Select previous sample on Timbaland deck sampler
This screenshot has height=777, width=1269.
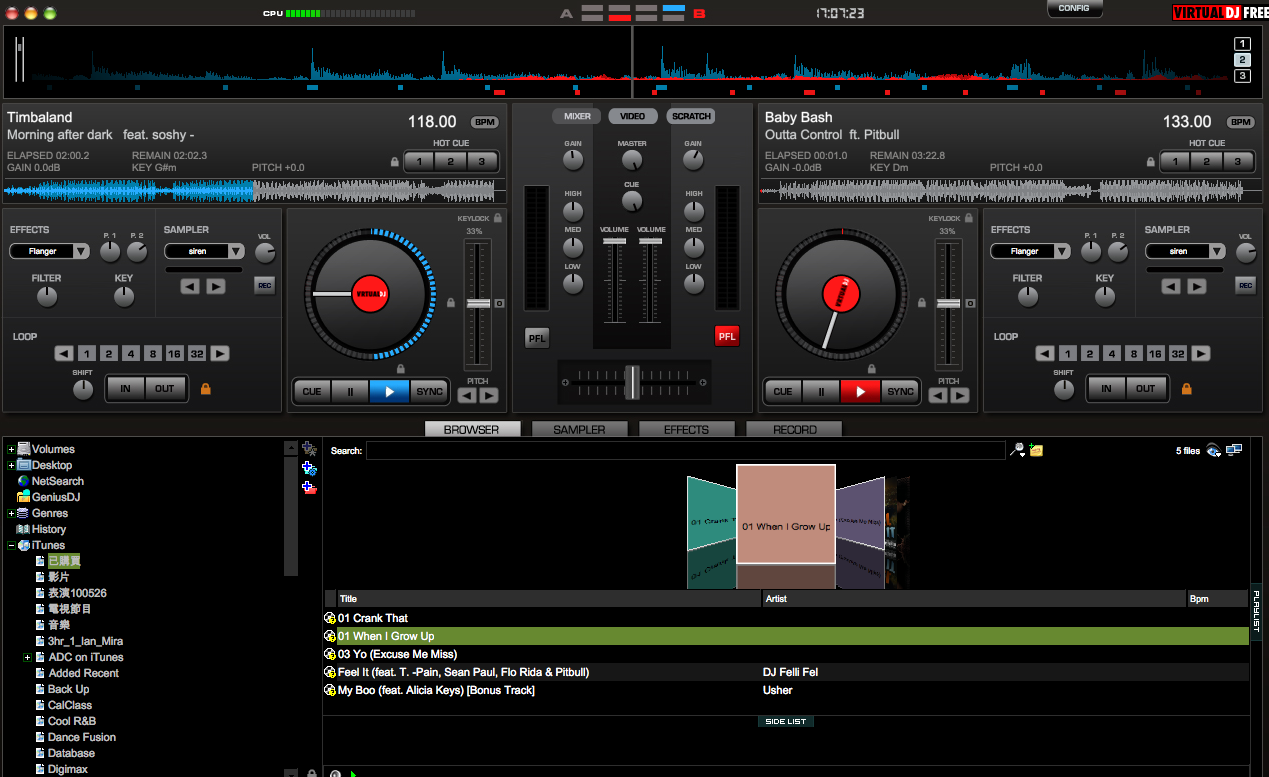click(x=190, y=286)
